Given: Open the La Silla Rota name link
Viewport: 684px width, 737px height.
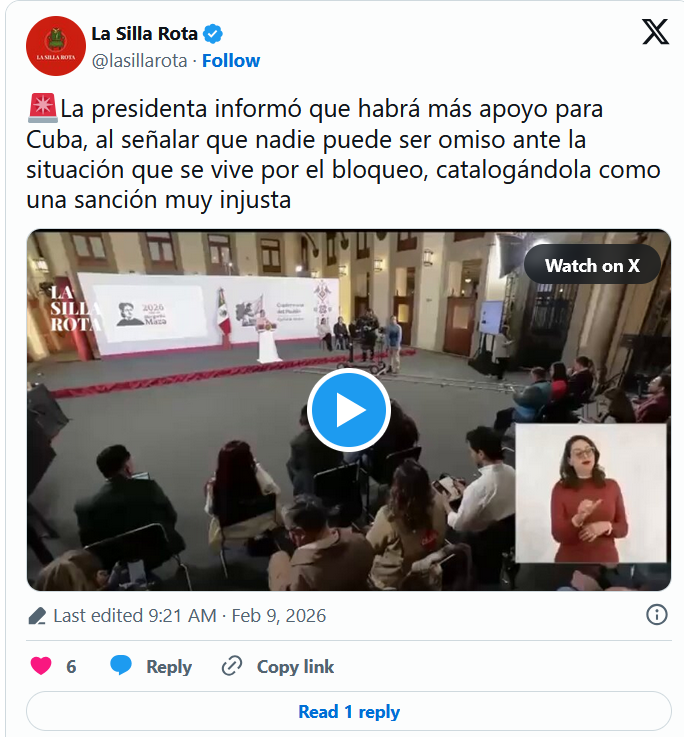Looking at the screenshot, I should 144,34.
